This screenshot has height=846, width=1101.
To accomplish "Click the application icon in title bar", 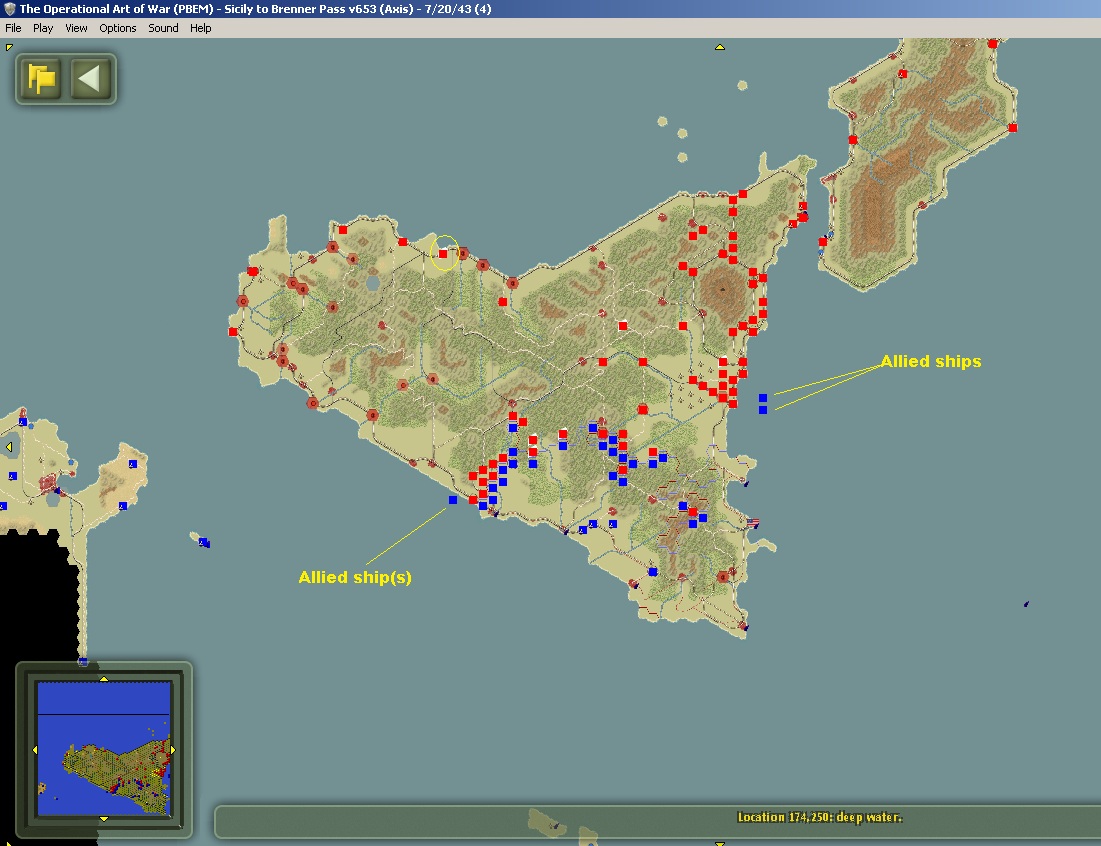I will click(x=10, y=9).
